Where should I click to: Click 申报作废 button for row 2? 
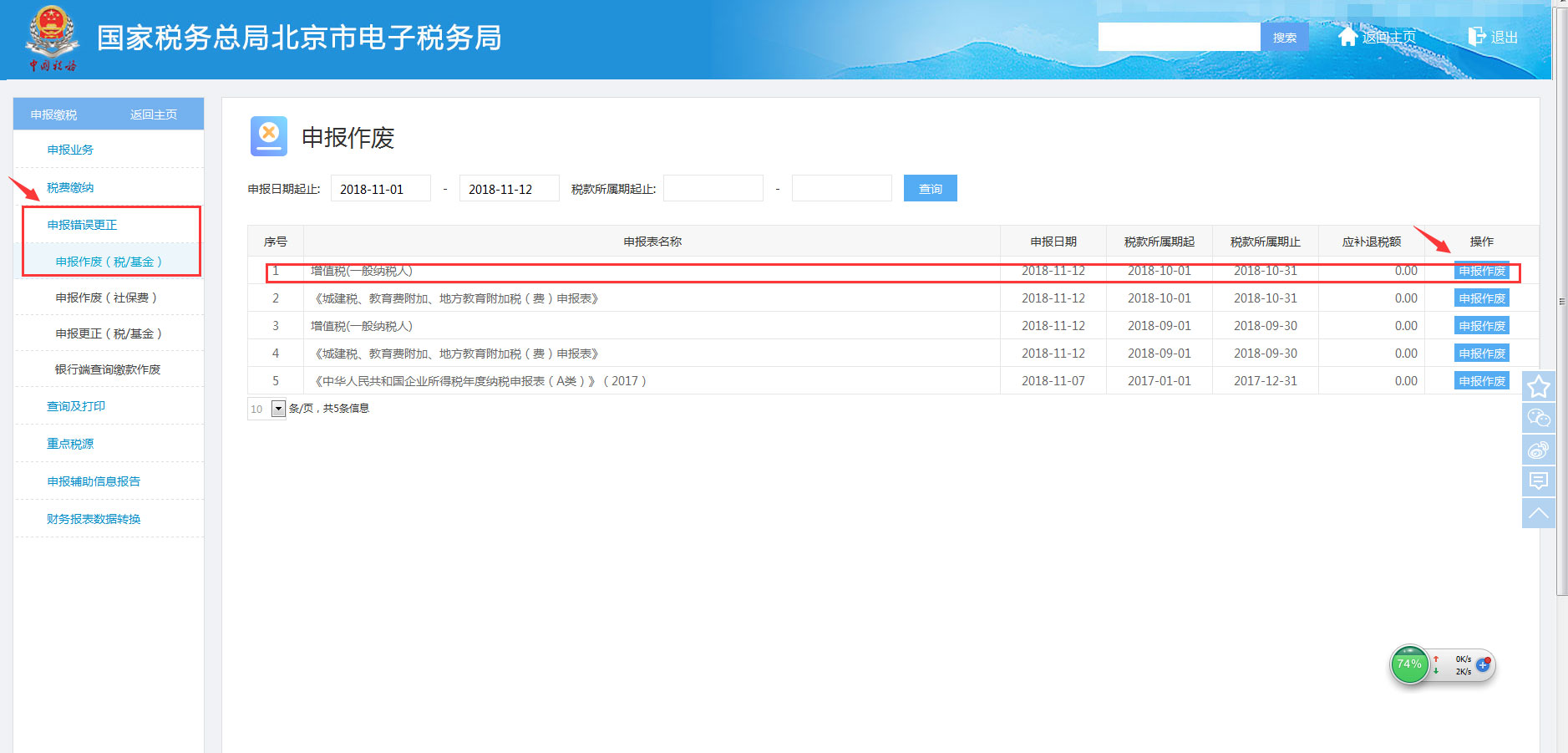1482,298
